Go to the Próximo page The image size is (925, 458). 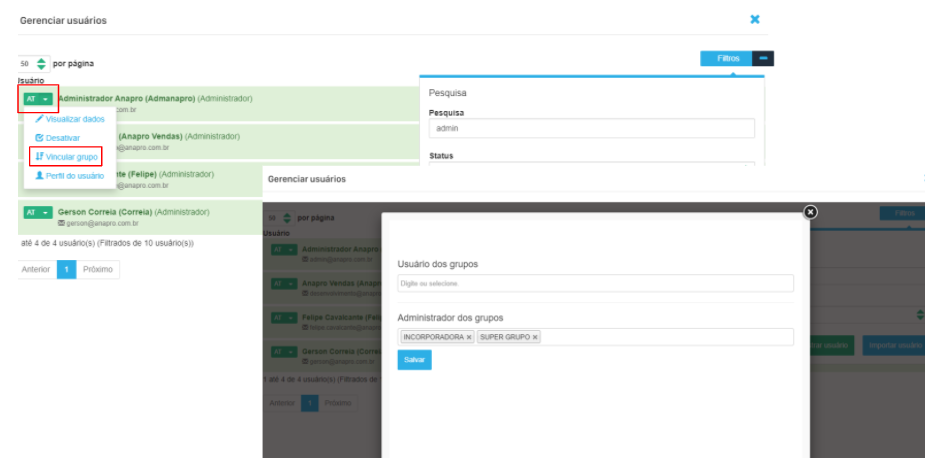coord(97,270)
